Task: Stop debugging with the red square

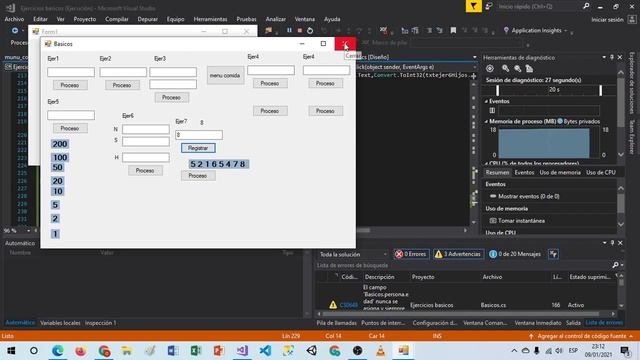Action: [x=300, y=30]
